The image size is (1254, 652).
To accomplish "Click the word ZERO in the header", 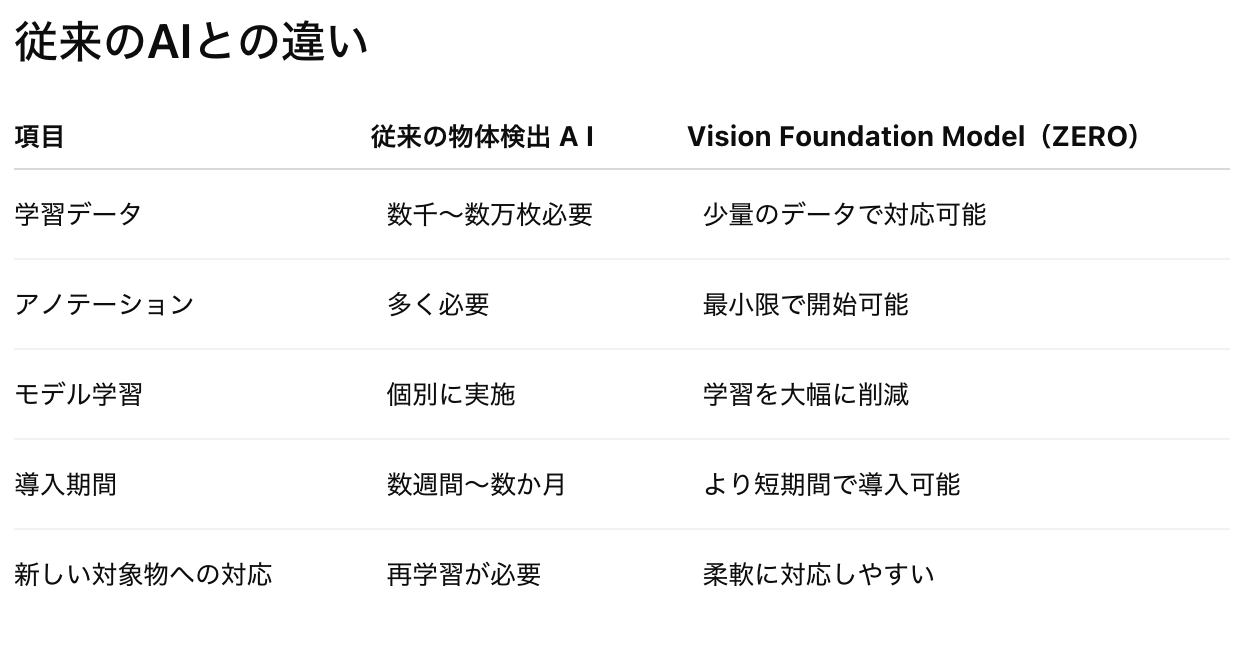I will pyautogui.click(x=1085, y=137).
